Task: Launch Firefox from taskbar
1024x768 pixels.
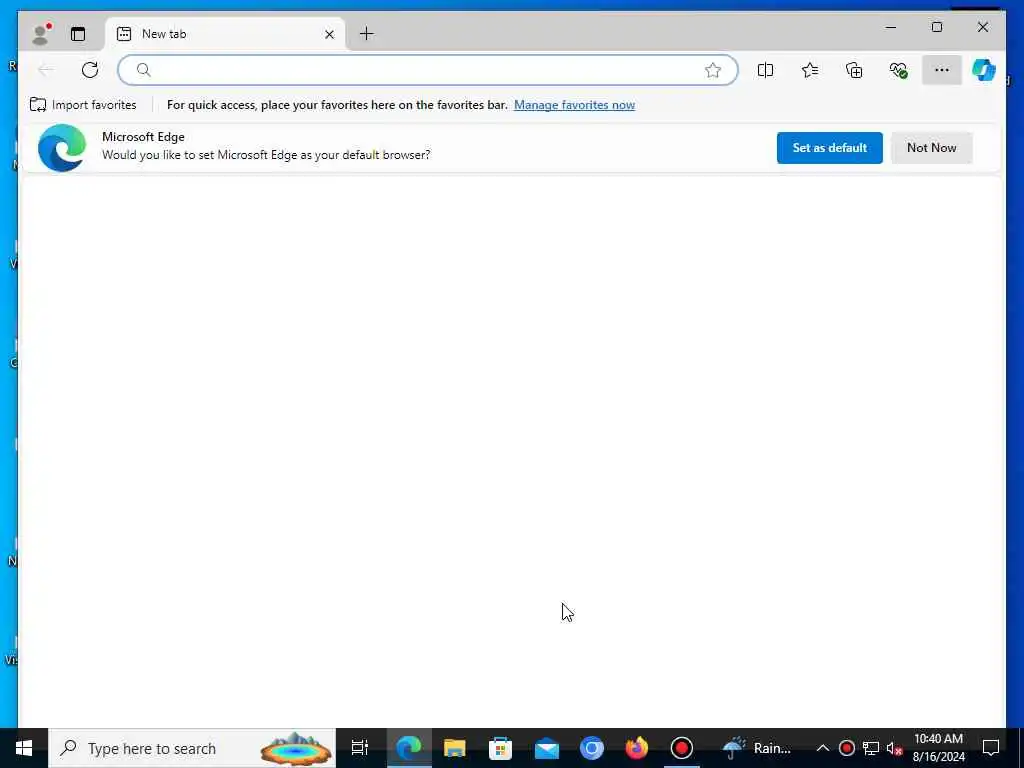Action: coord(637,748)
